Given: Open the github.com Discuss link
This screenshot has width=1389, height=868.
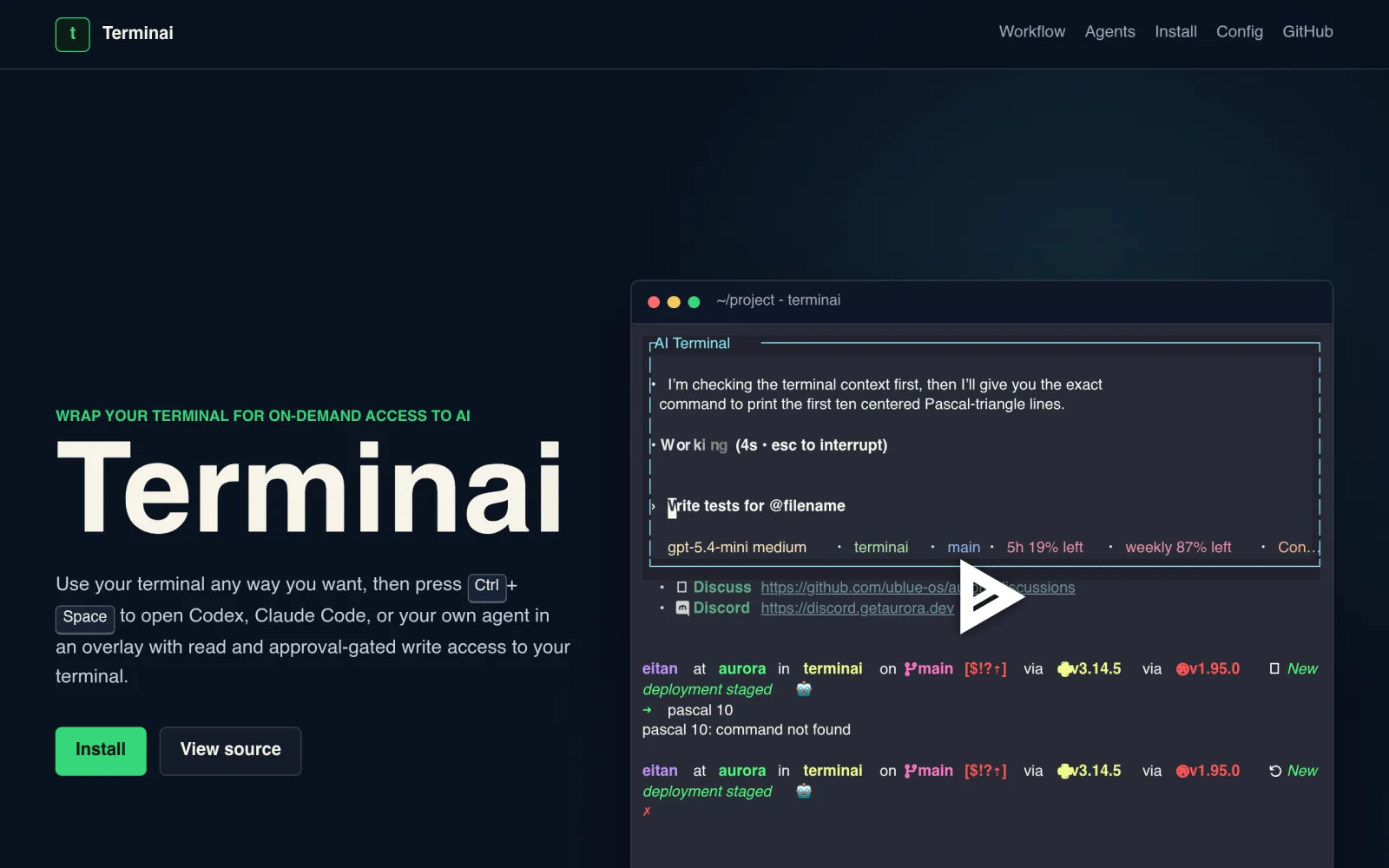Looking at the screenshot, I should point(918,588).
